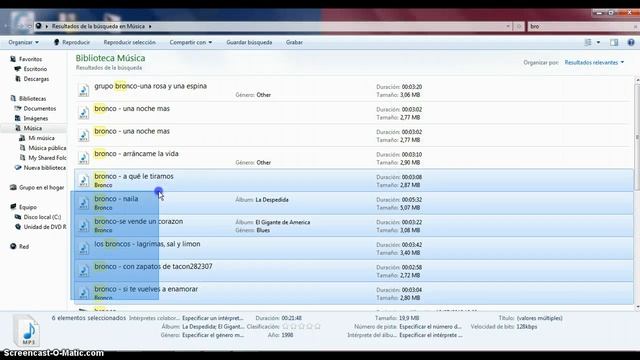
Task: Click MP3 icon of 'lagrimas, sal y limon'
Action: point(84,248)
